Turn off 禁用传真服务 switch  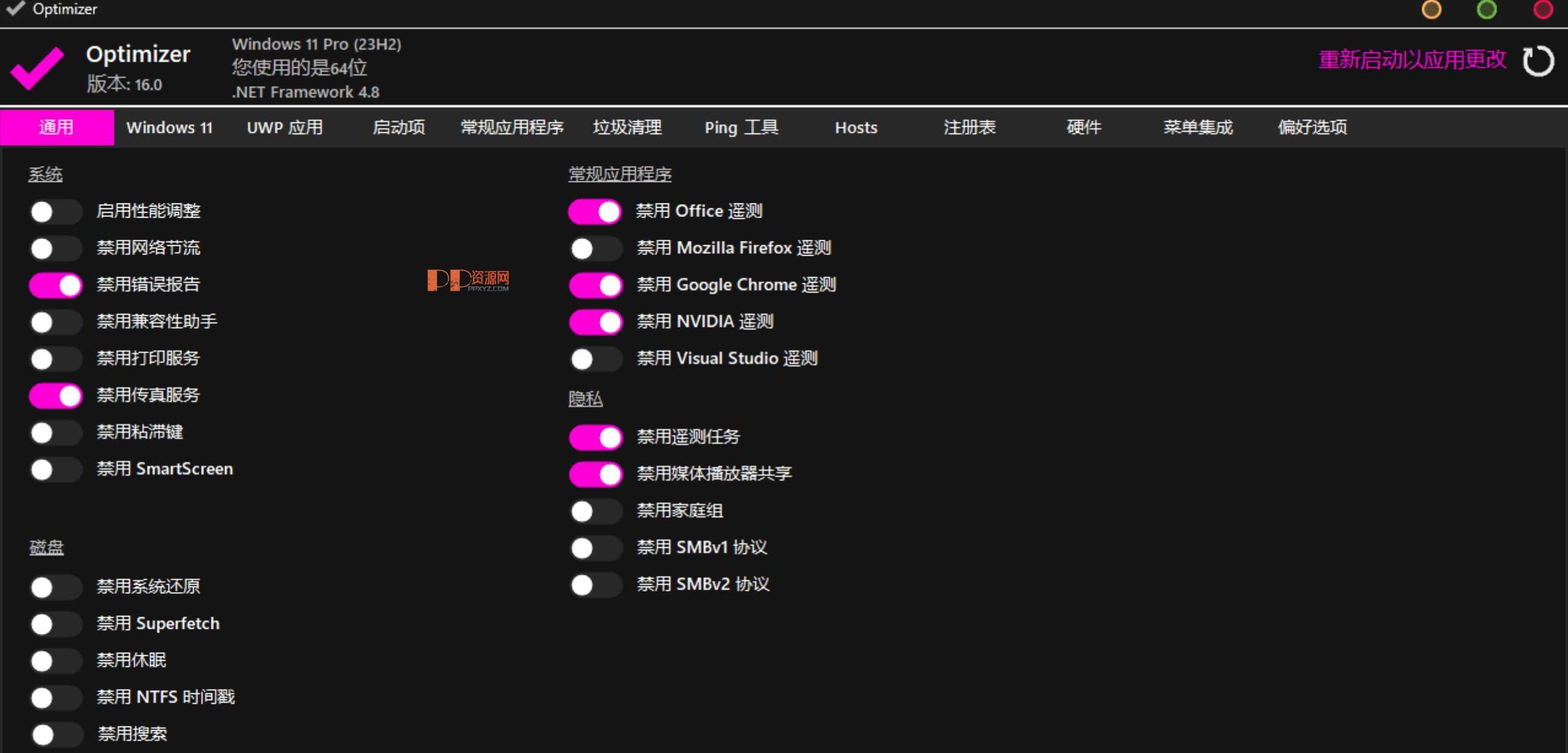(x=56, y=396)
